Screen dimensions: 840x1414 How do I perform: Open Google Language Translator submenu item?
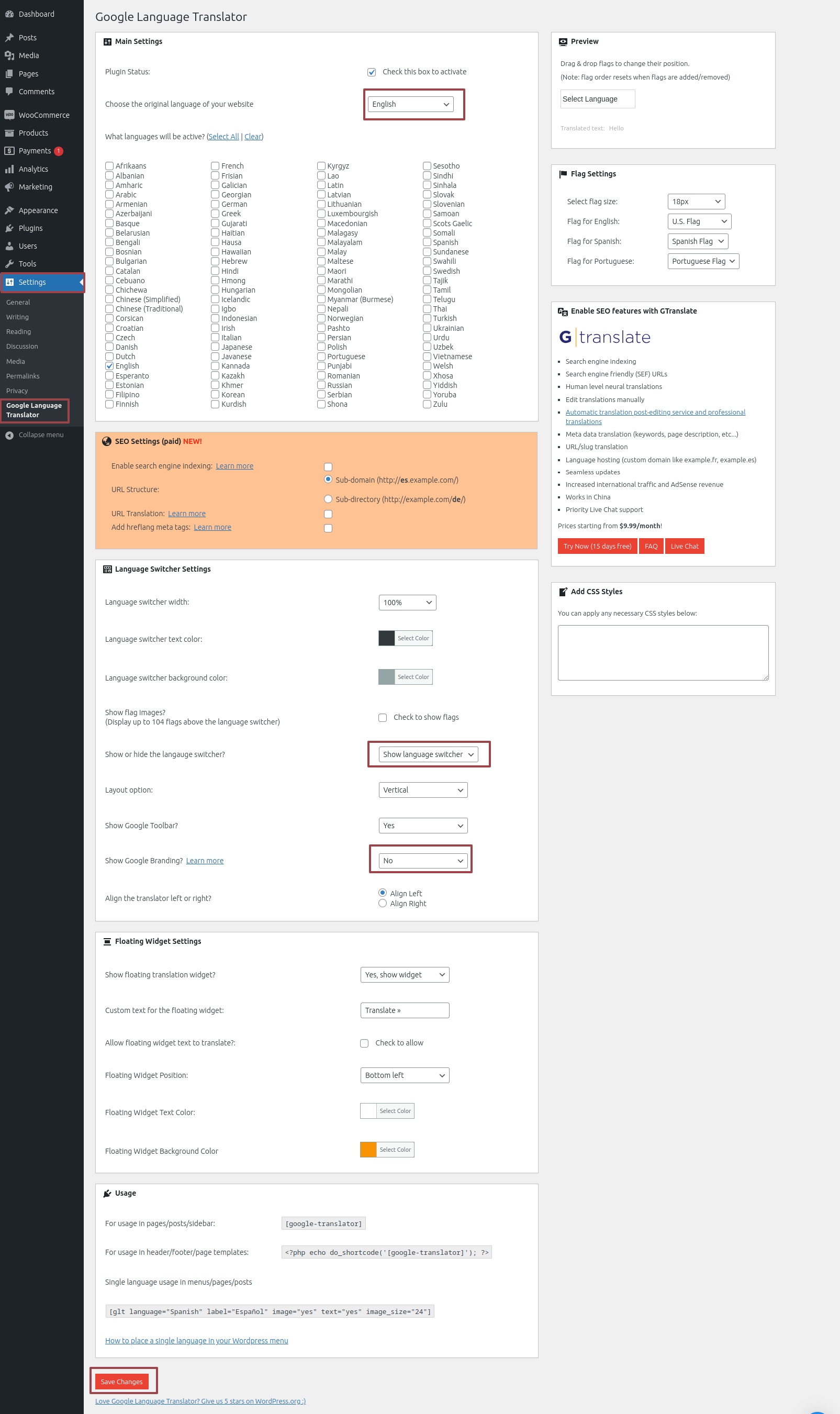34,410
